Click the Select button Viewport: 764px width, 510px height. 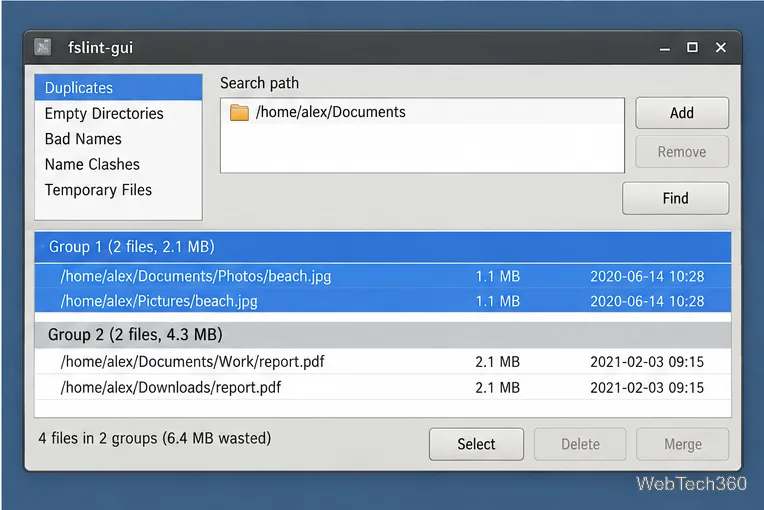point(476,444)
